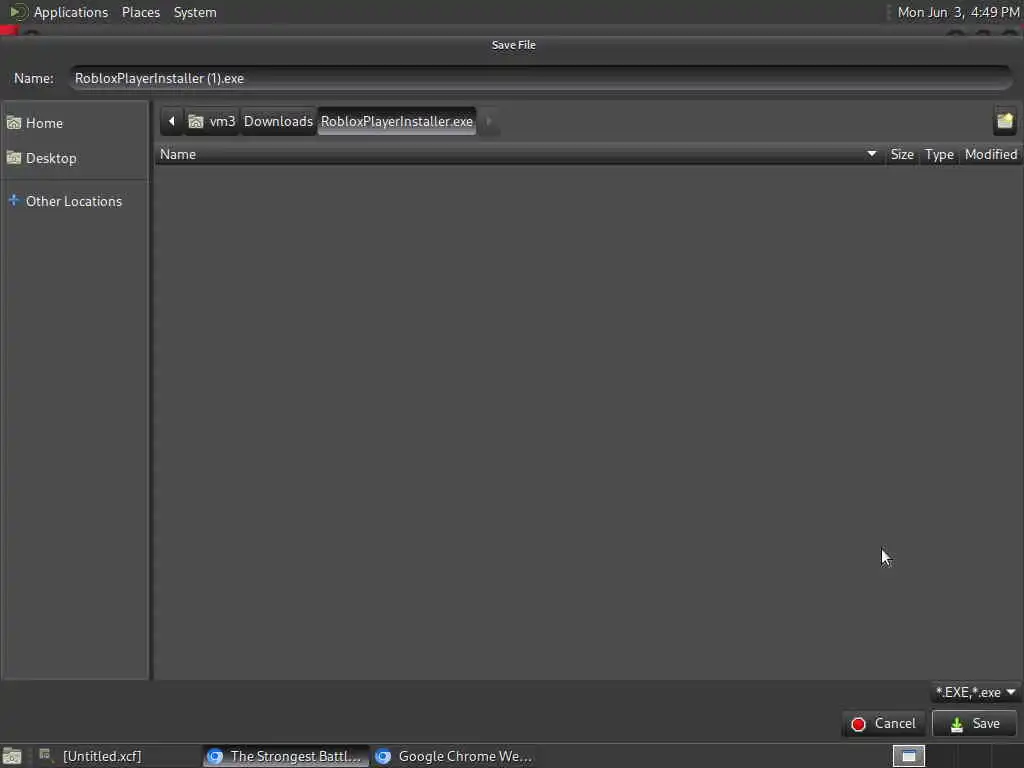
Task: Open the *.EXE,*.exe file type filter
Action: tap(976, 692)
